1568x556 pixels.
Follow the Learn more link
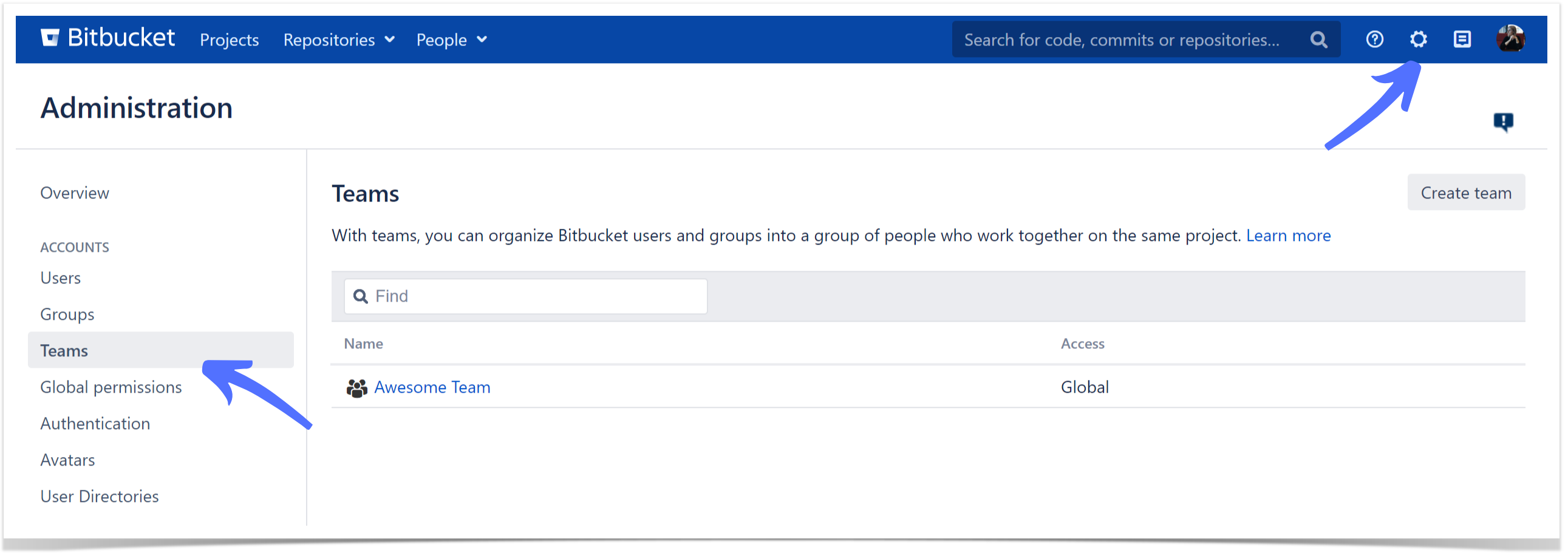(1288, 236)
